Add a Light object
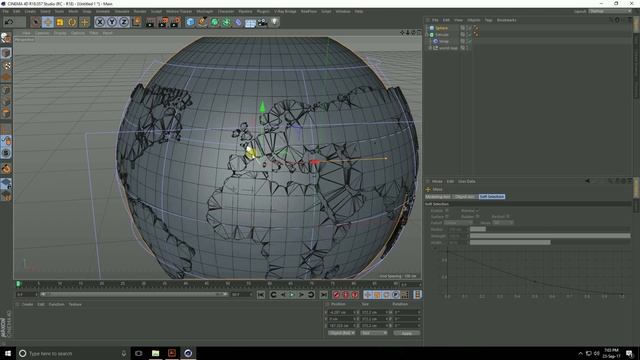Screen dimensions: 640x360 (x=274, y=22)
